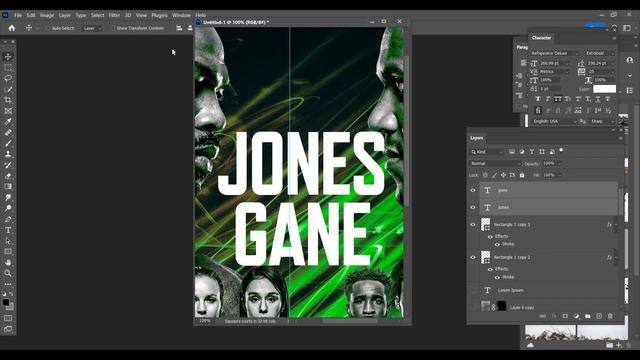640x360 pixels.
Task: Click the Paragraph panel tab
Action: coord(522,47)
